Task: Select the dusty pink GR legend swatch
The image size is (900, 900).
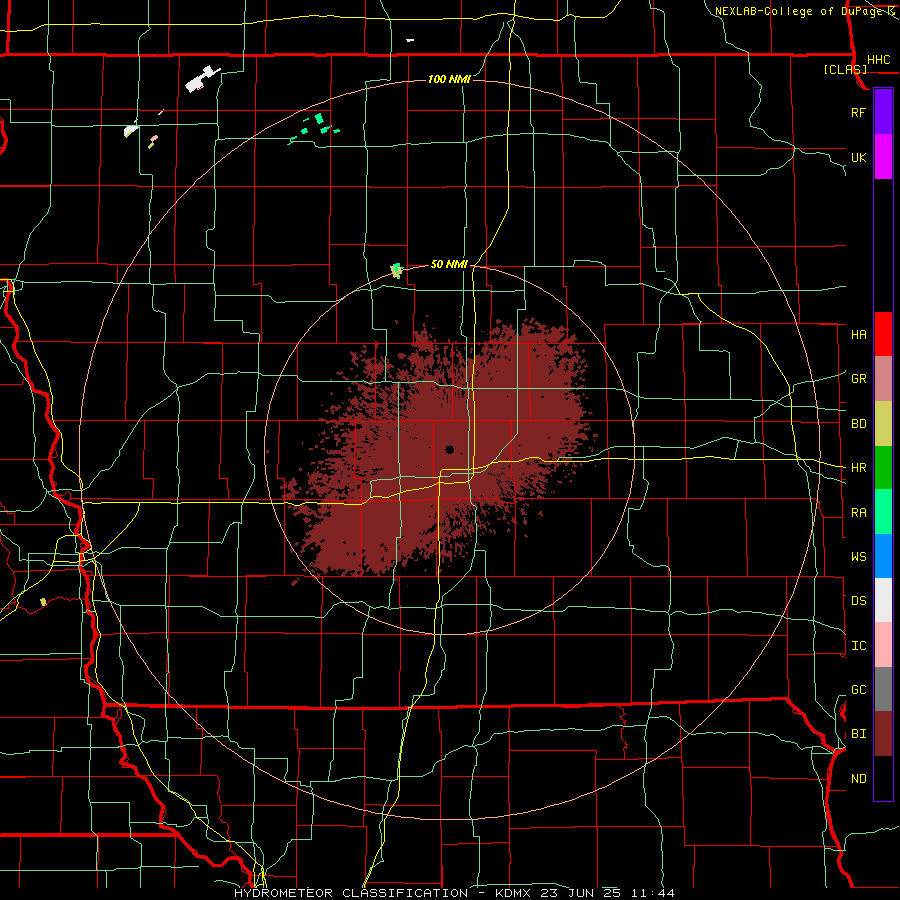Action: (x=883, y=379)
